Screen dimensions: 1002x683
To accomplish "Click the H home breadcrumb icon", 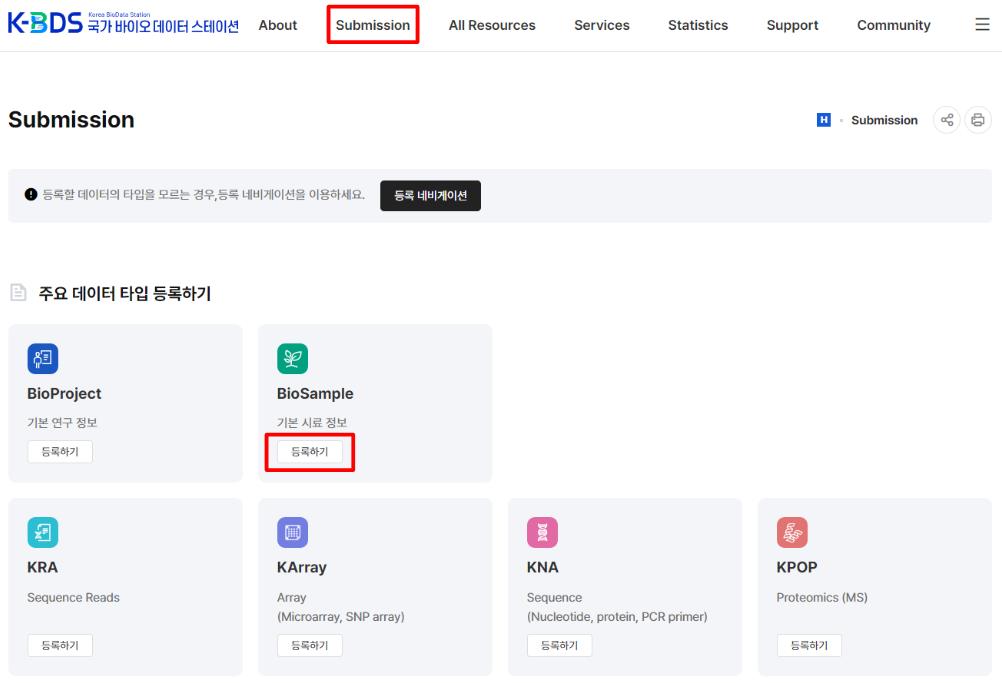I will (822, 120).
